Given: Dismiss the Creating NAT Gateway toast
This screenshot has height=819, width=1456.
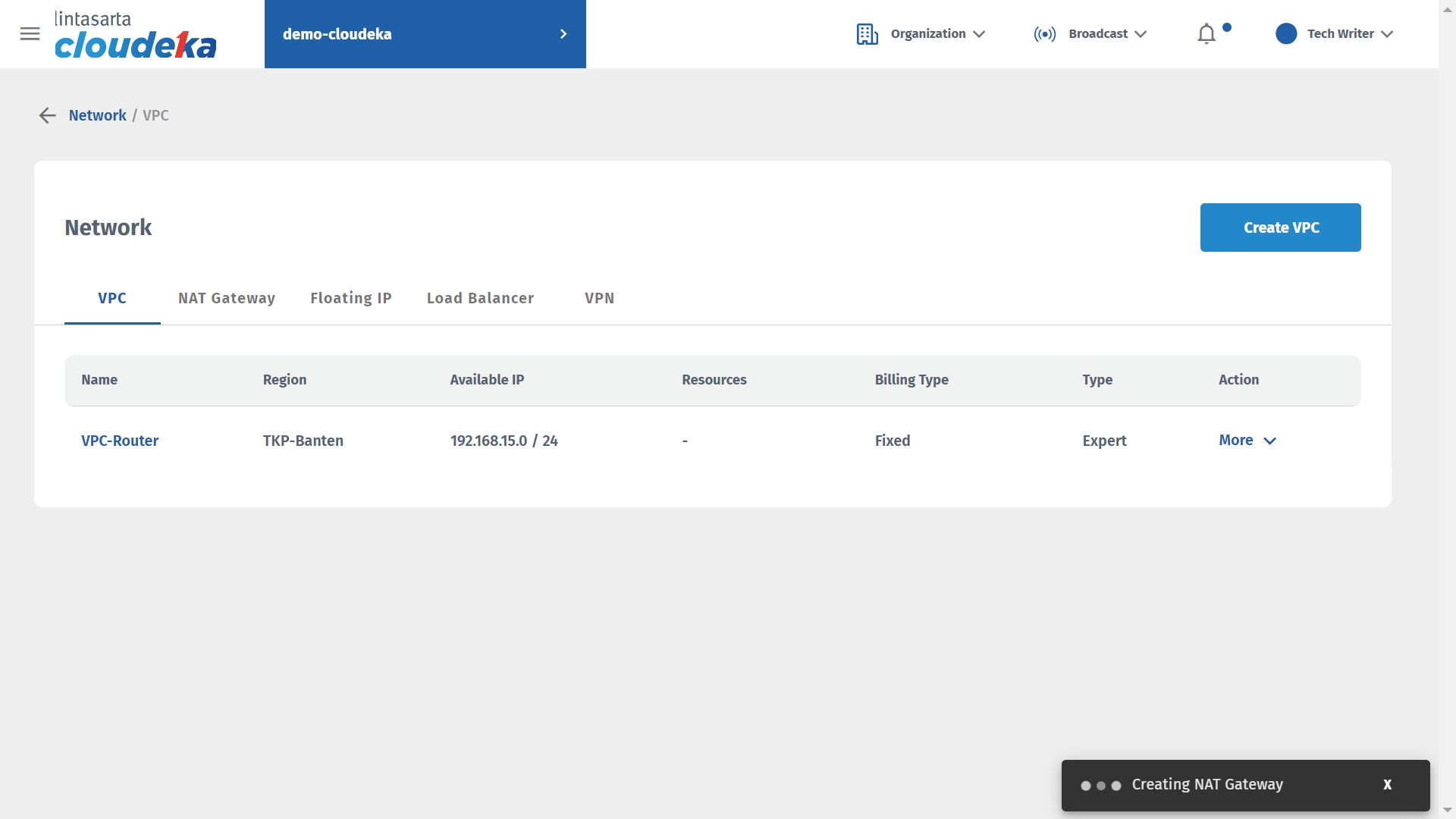Looking at the screenshot, I should pyautogui.click(x=1387, y=785).
